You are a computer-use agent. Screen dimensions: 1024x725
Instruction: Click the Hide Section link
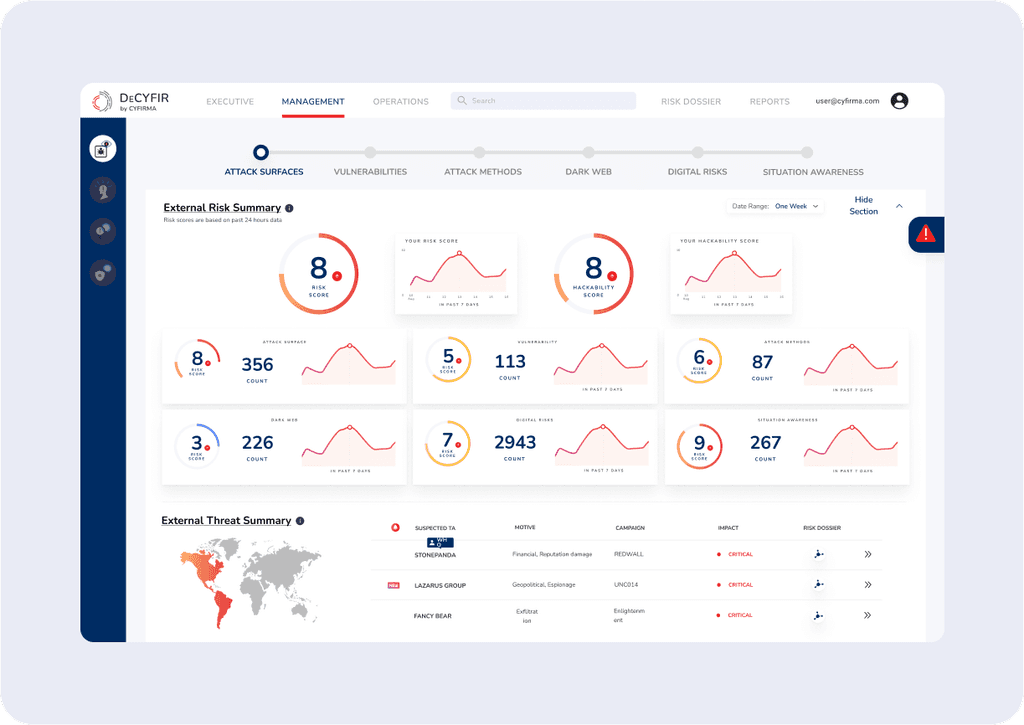pyautogui.click(x=863, y=206)
